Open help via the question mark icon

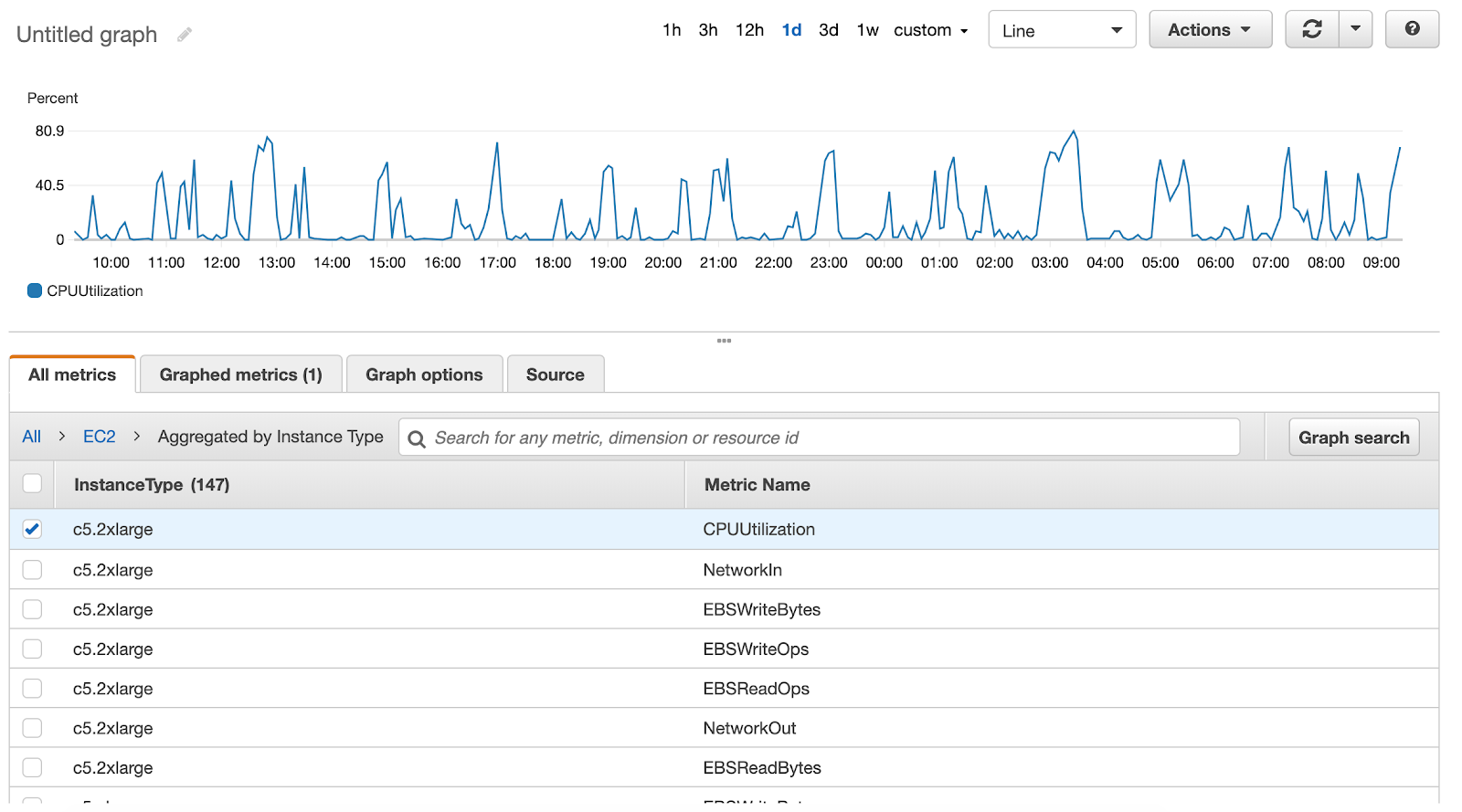click(x=1412, y=29)
